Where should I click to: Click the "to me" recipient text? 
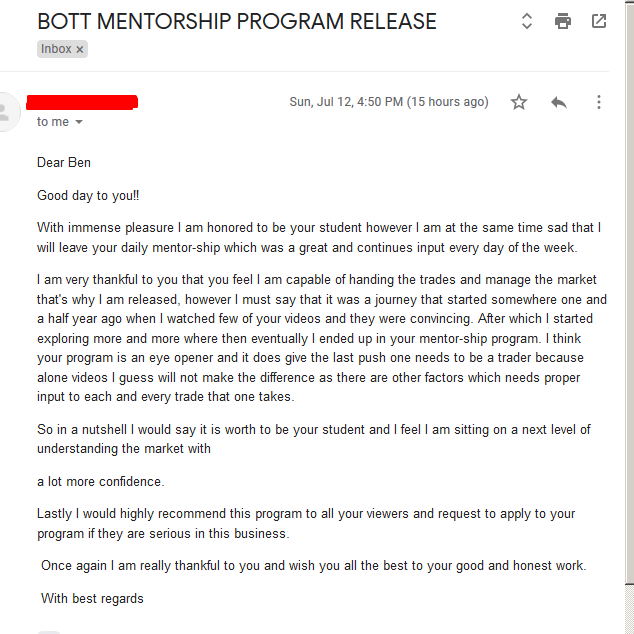(53, 122)
